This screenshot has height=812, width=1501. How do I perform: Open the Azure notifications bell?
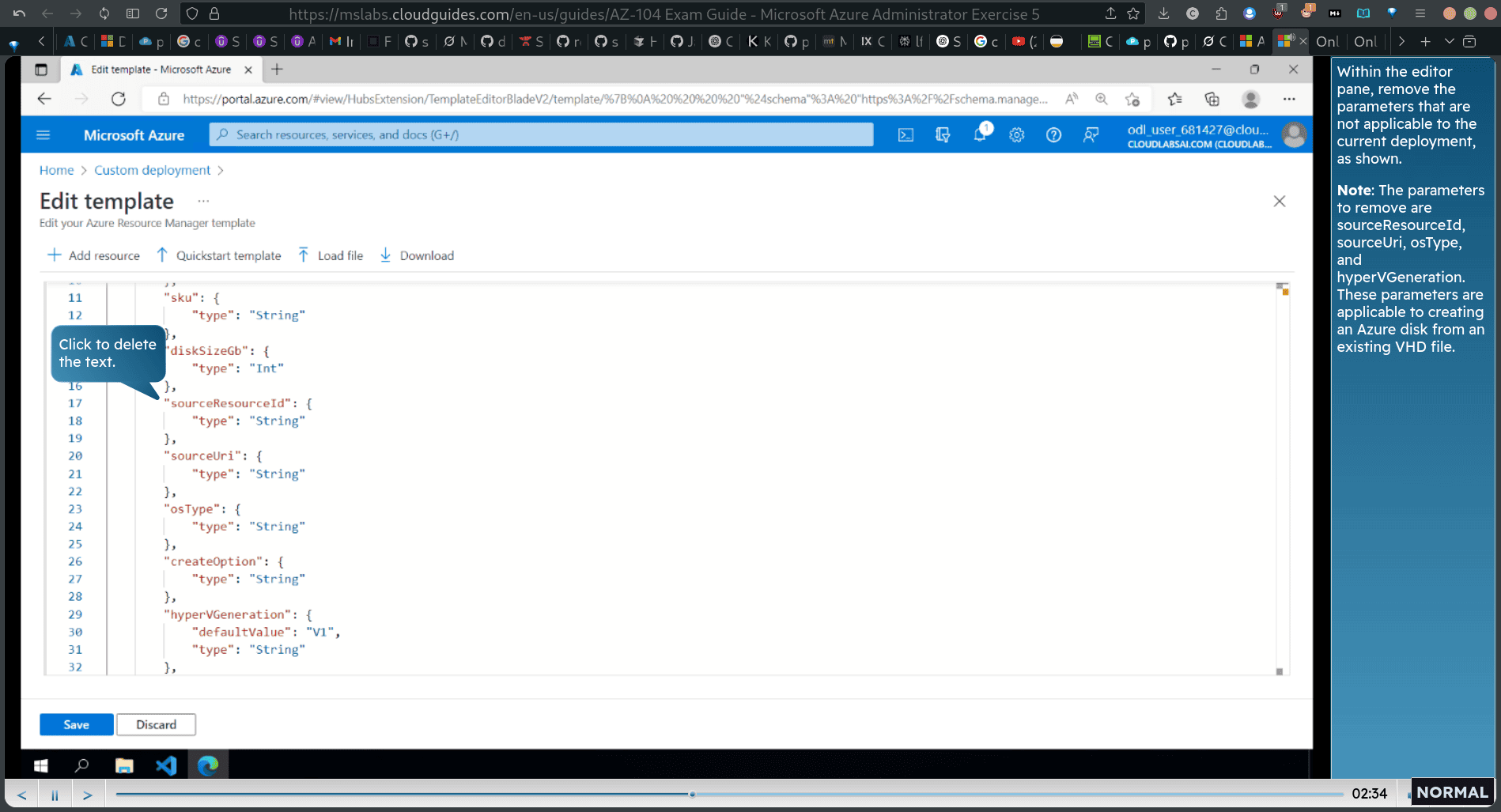pos(981,135)
